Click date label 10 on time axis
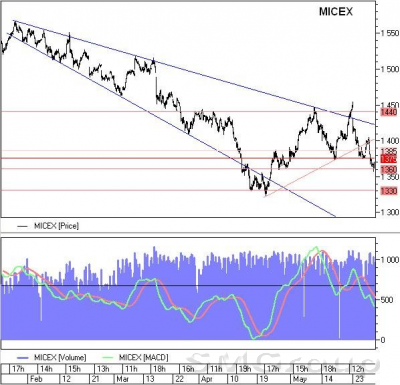Image resolution: width=400 pixels, height=385 pixels. (x=234, y=379)
